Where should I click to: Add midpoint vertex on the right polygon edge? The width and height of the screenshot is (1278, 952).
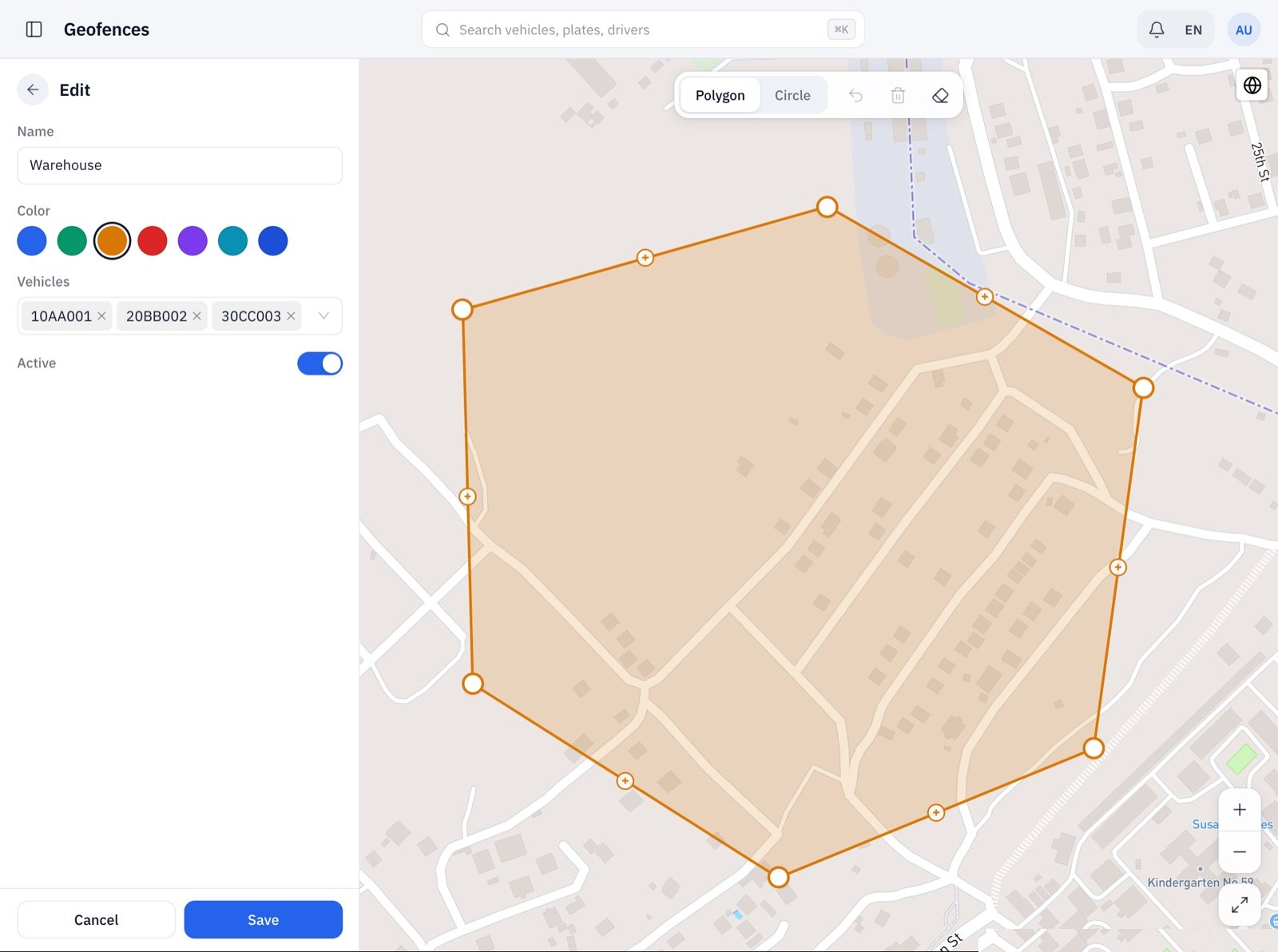tap(1118, 567)
